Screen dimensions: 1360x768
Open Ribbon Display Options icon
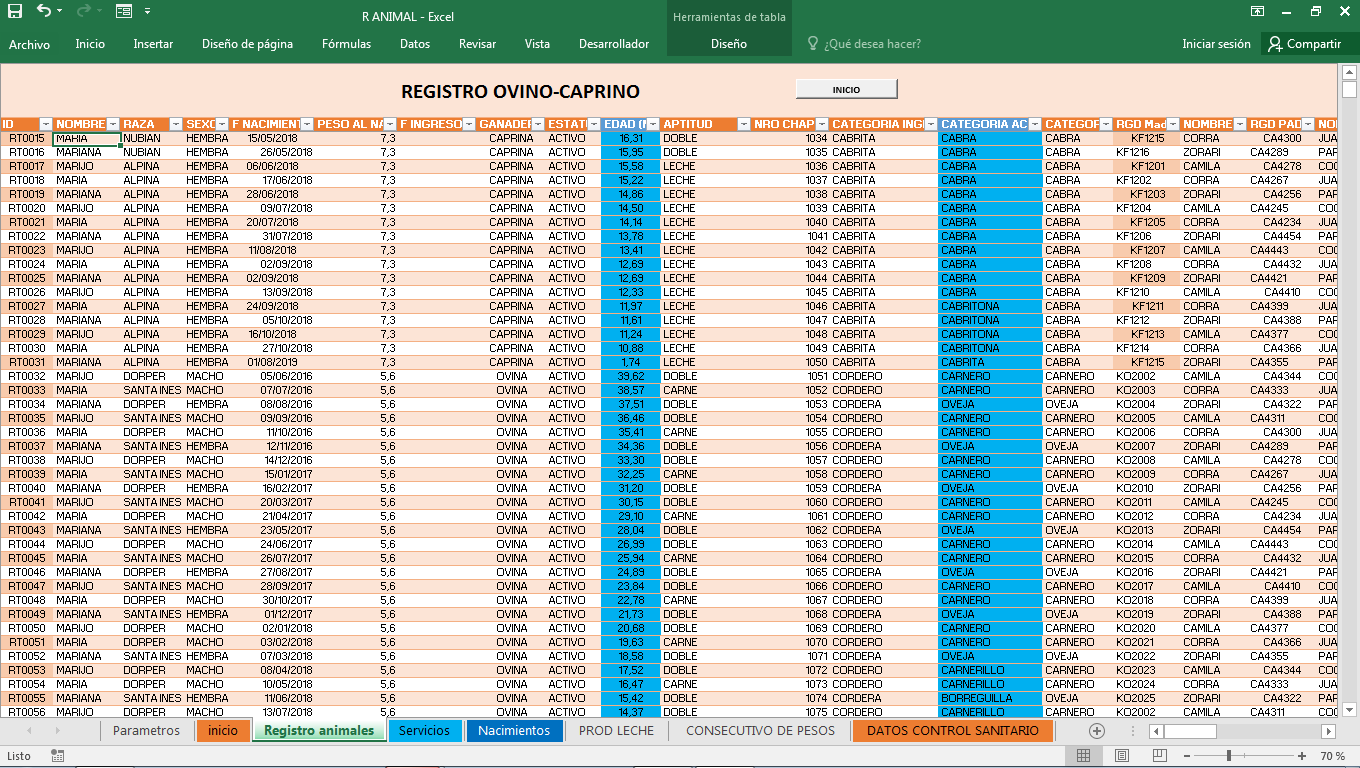pyautogui.click(x=1257, y=12)
